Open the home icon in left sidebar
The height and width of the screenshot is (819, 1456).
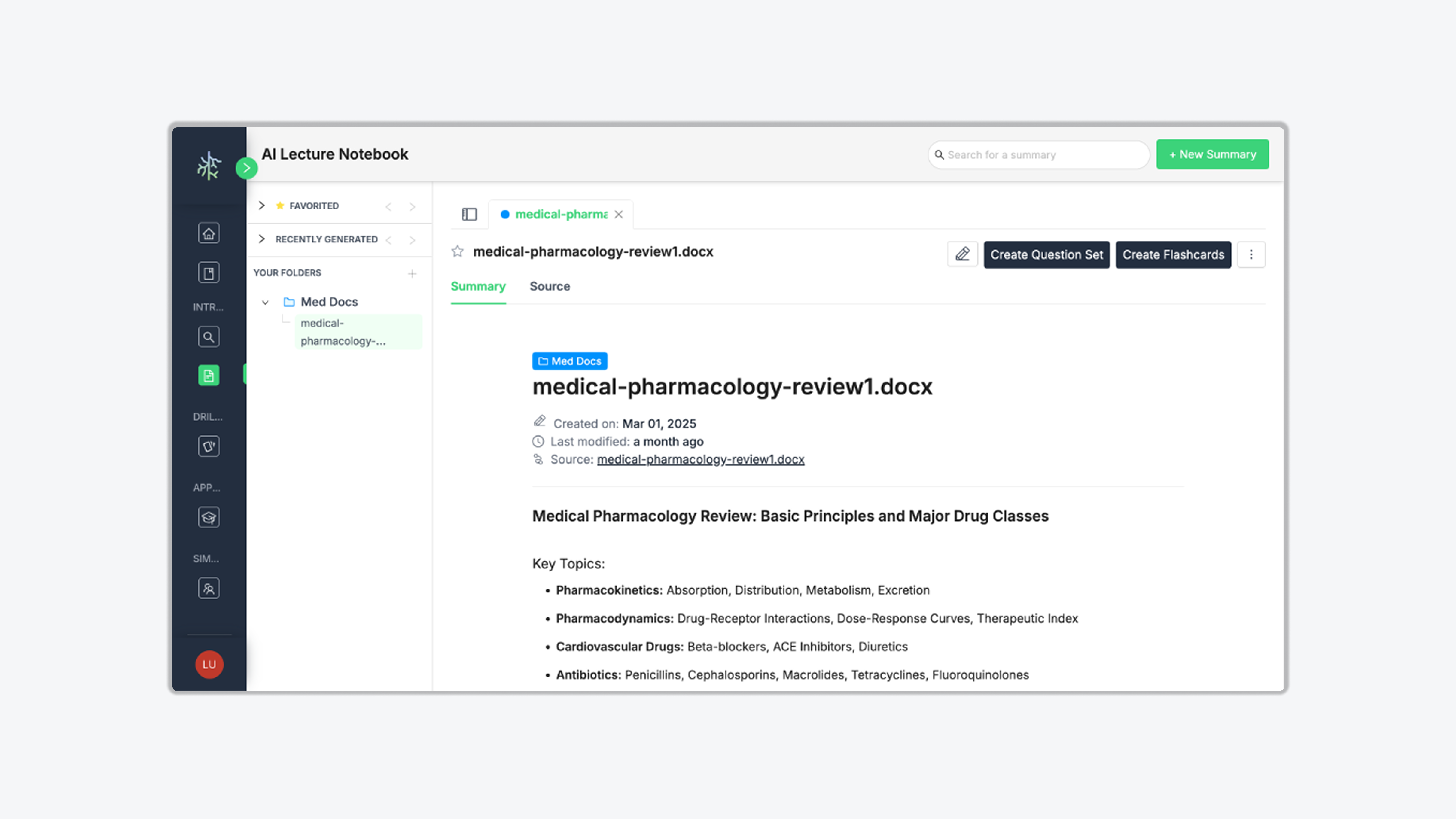[x=209, y=233]
